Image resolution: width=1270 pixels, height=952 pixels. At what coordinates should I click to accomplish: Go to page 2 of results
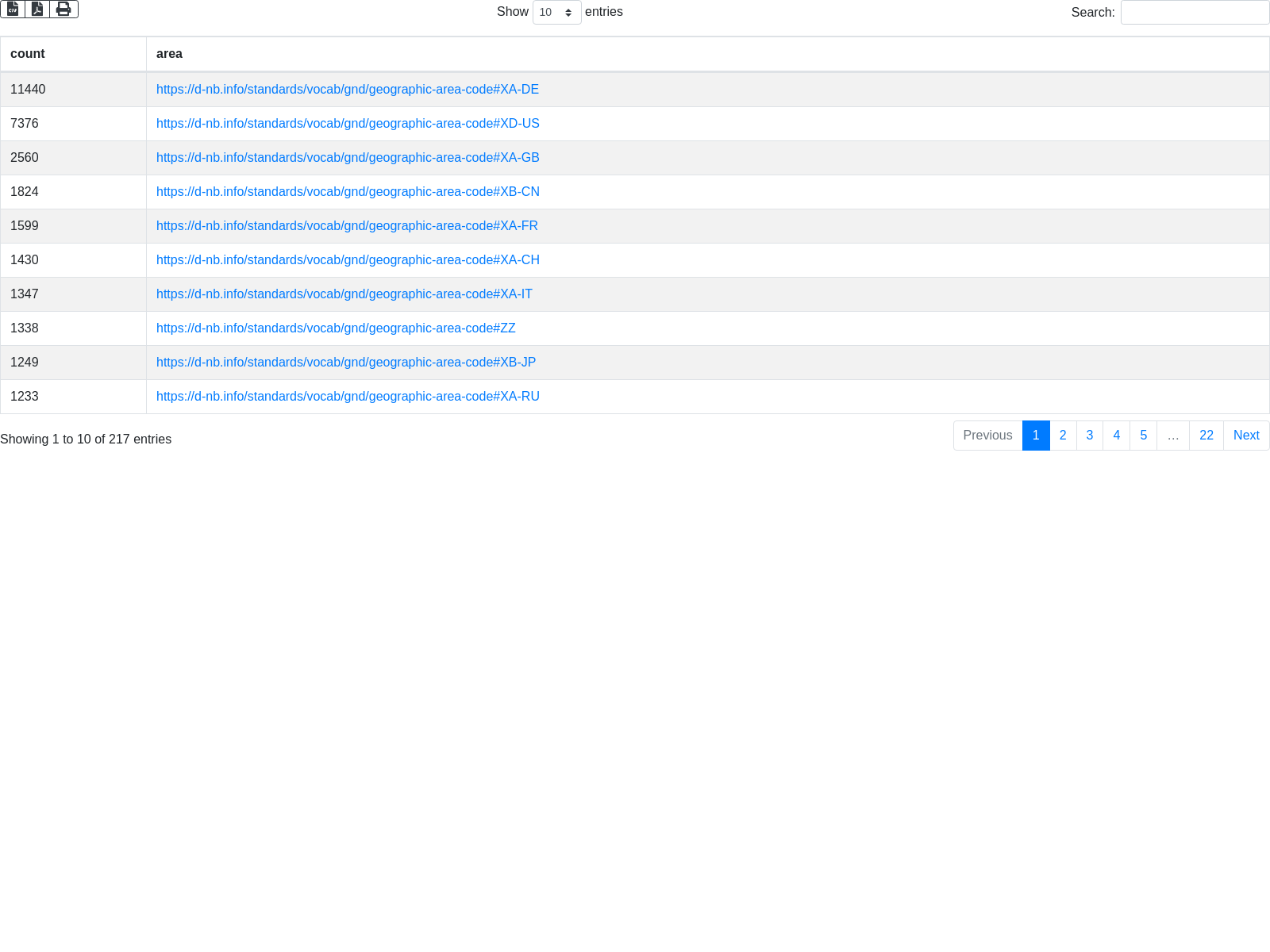pos(1063,436)
